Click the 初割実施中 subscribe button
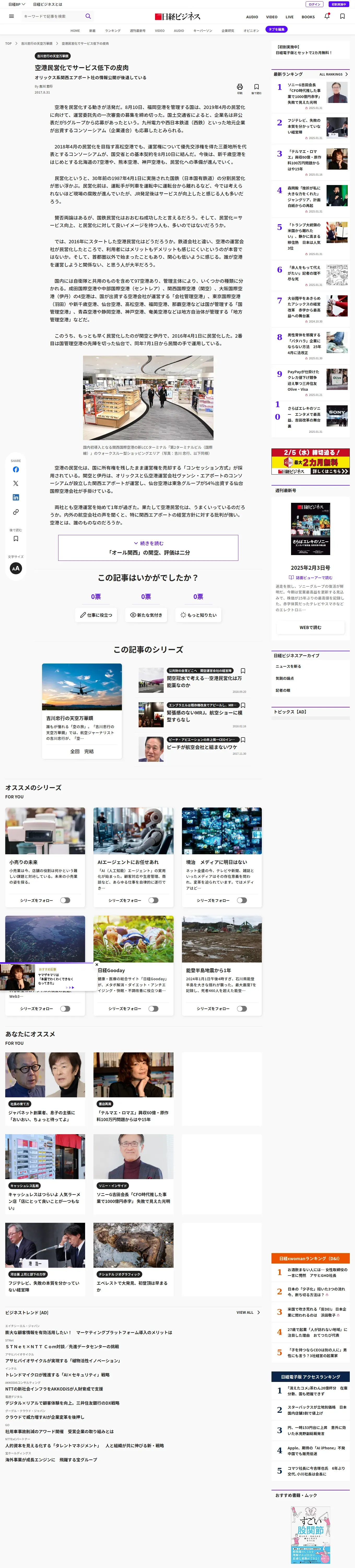355x1568 pixels. 339,4
